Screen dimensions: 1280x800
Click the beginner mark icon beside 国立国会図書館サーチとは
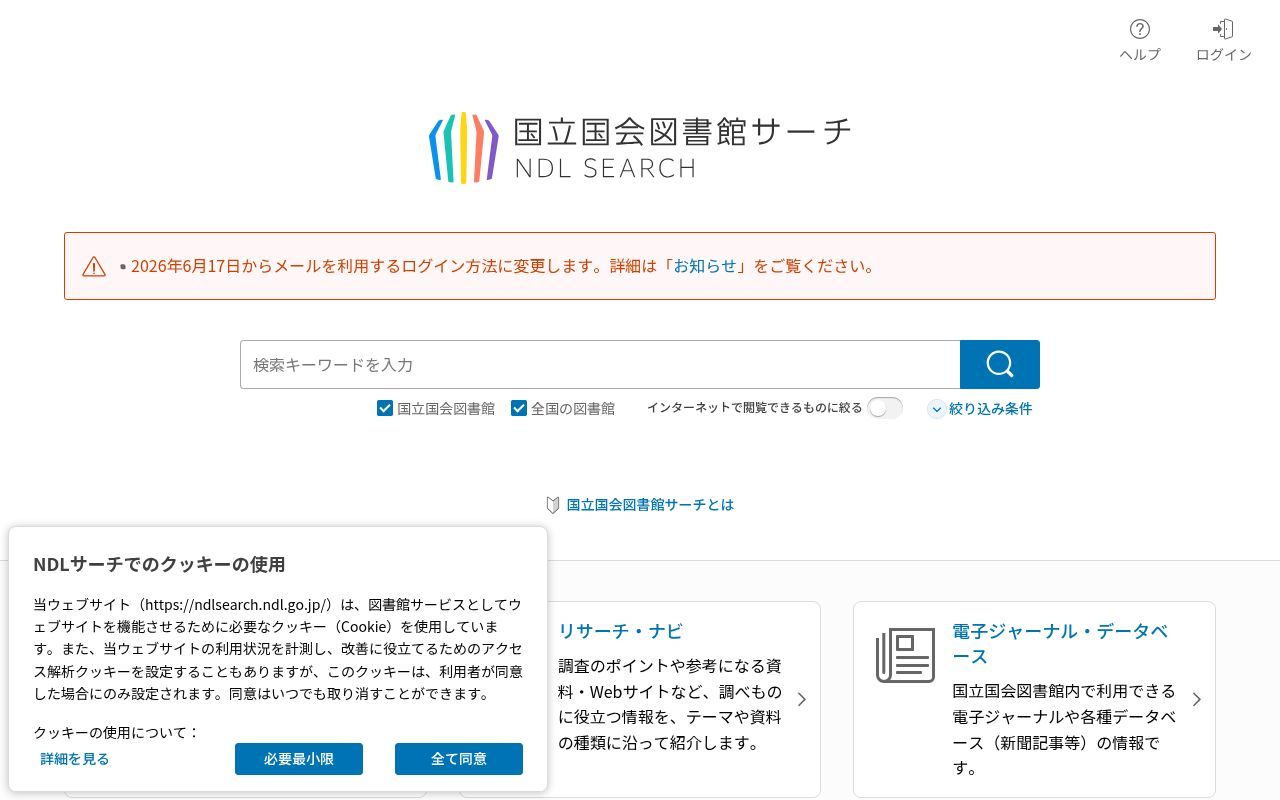pos(552,505)
